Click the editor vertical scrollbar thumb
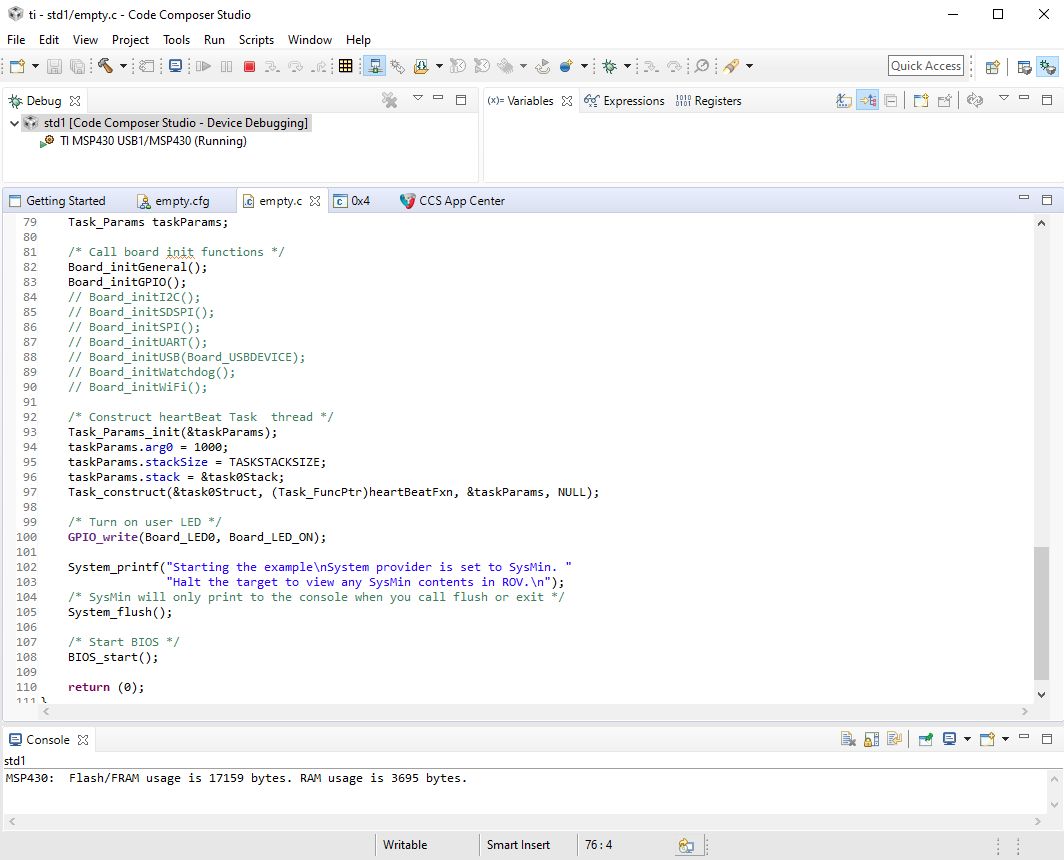 [x=1041, y=613]
